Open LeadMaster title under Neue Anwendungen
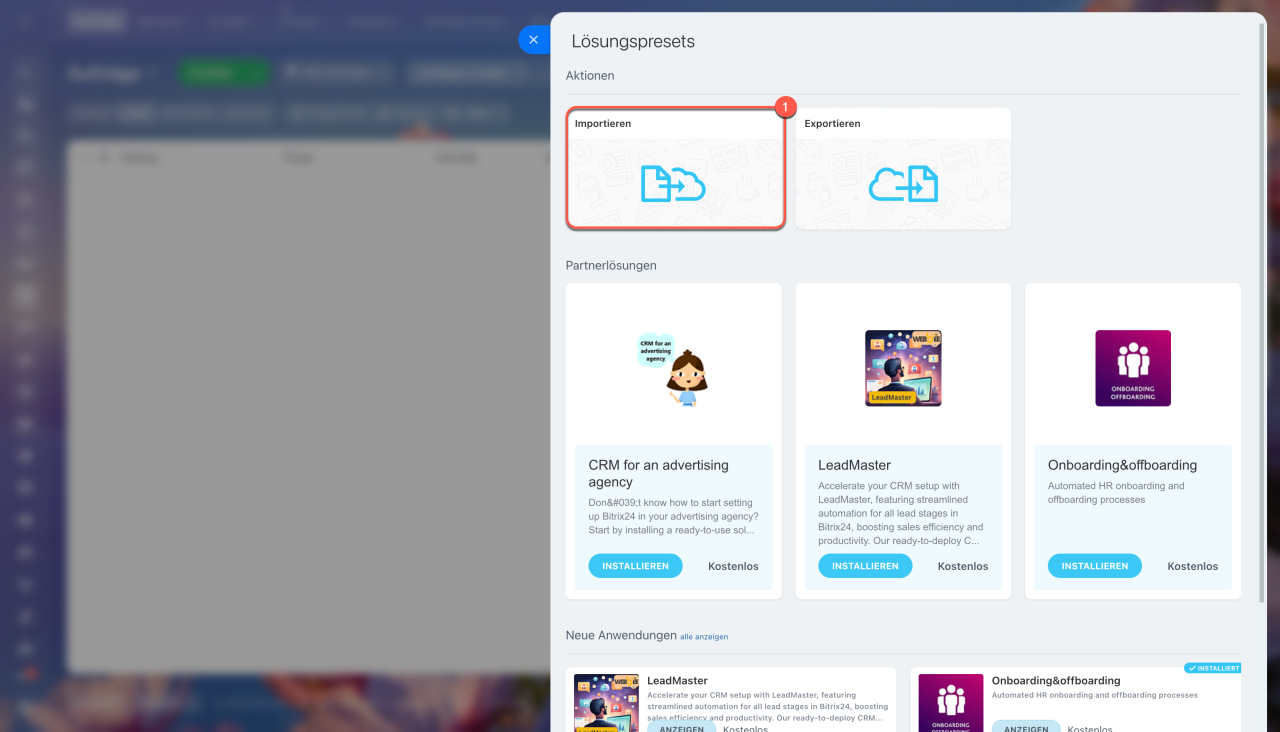The height and width of the screenshot is (732, 1280). pyautogui.click(x=677, y=681)
